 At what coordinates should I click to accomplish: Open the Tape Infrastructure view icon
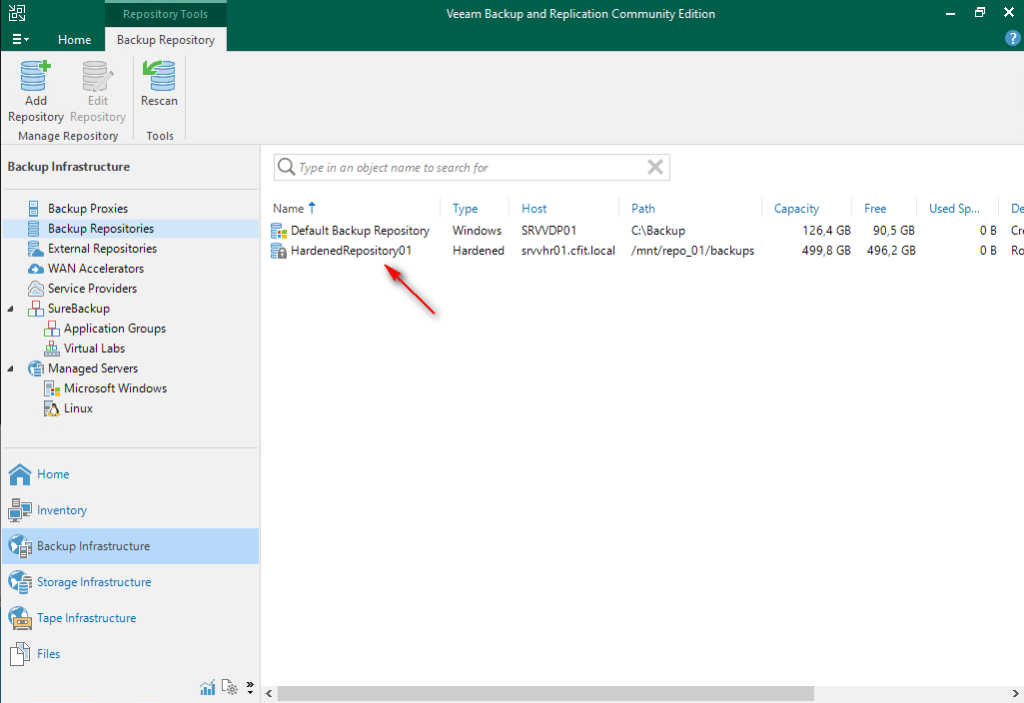[20, 618]
